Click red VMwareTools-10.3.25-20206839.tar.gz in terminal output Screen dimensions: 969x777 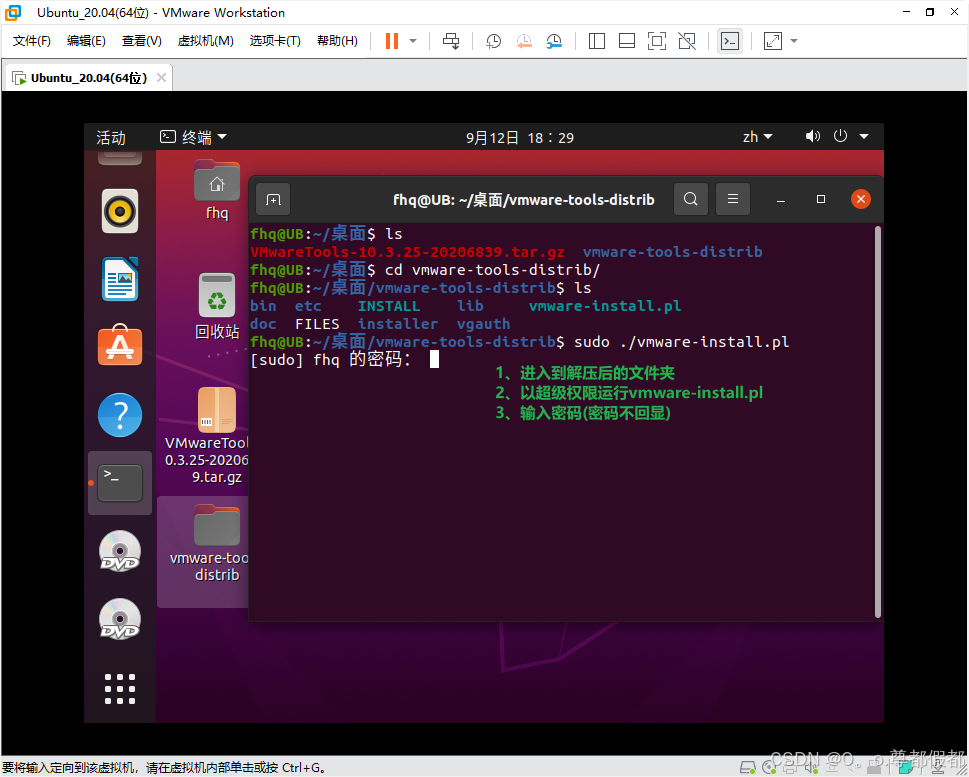407,252
